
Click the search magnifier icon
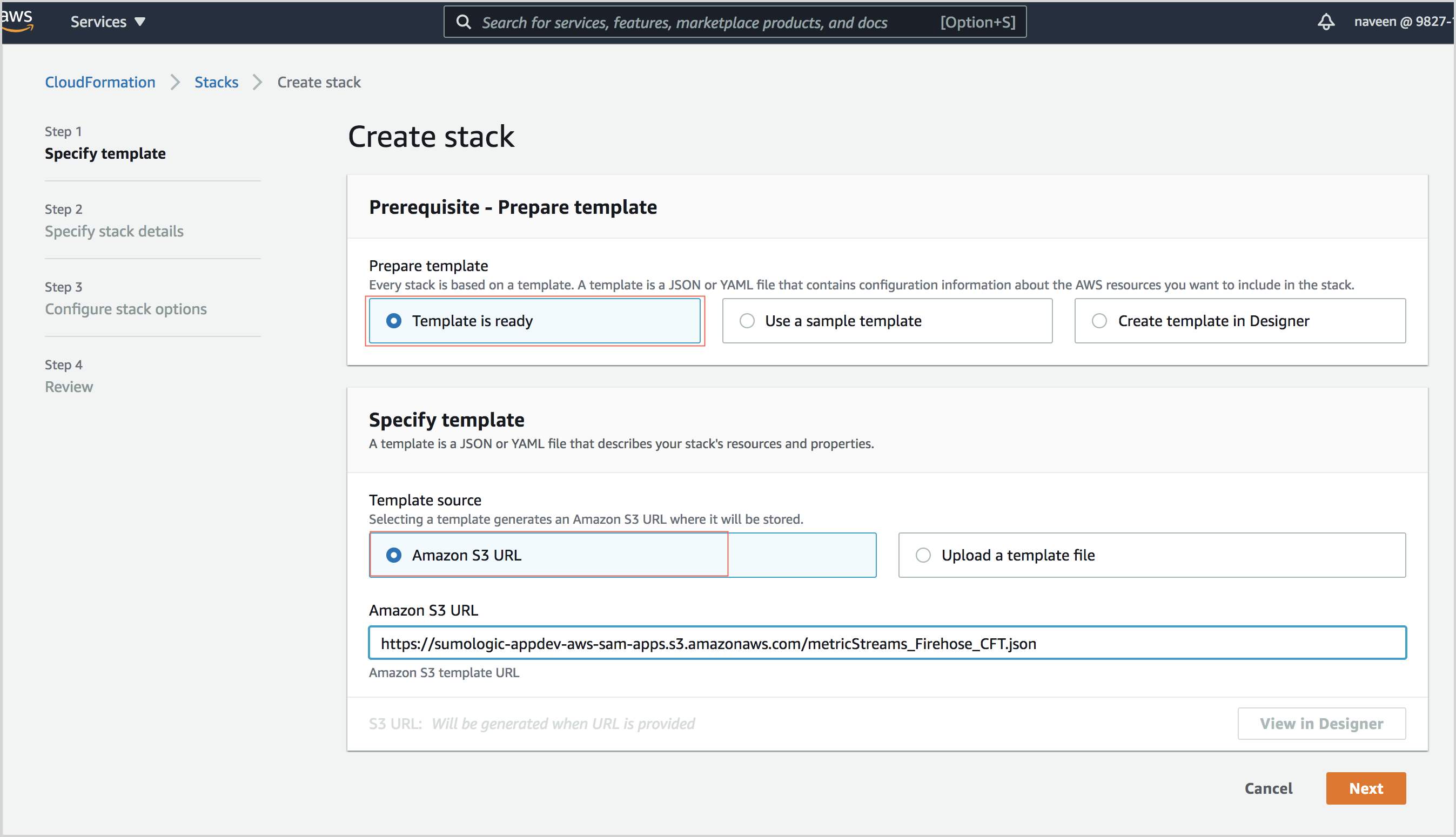[464, 22]
